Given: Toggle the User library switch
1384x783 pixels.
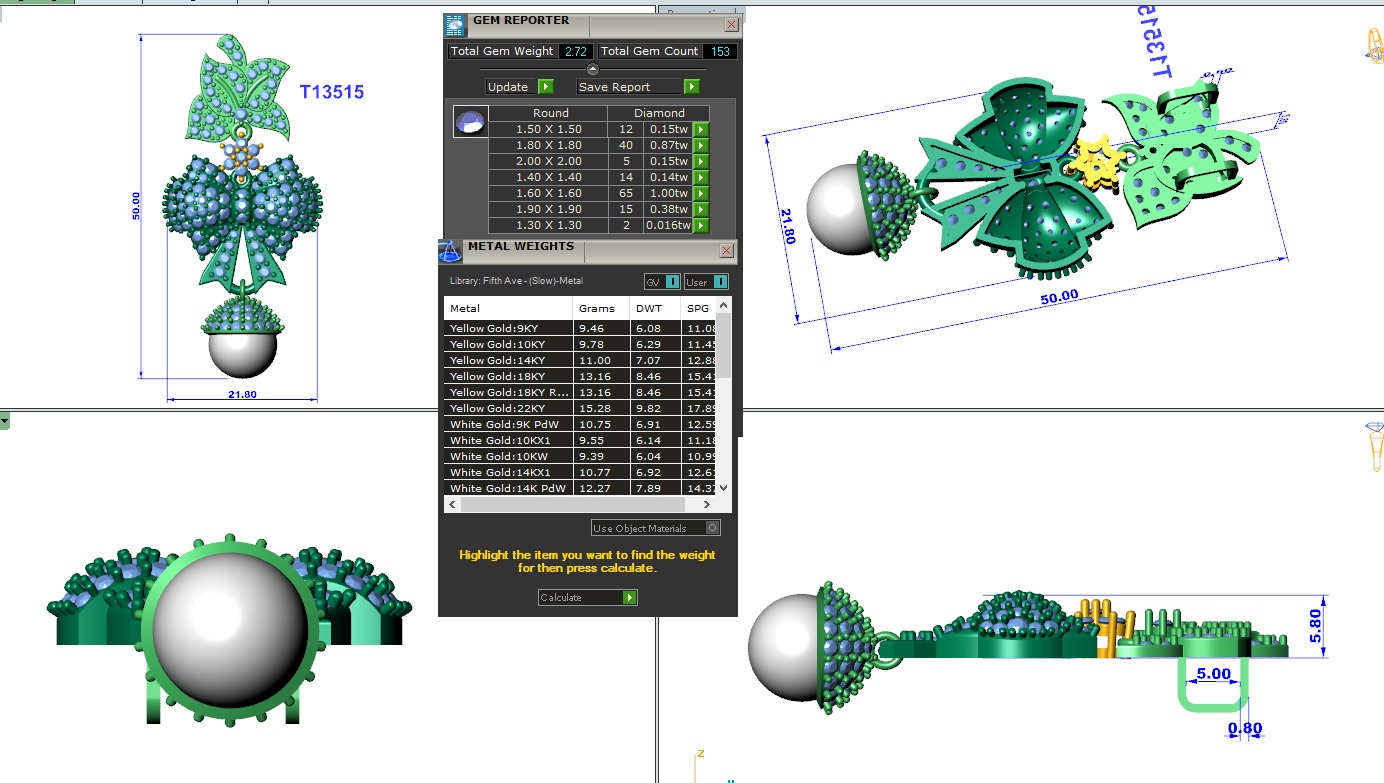Looking at the screenshot, I should [720, 282].
